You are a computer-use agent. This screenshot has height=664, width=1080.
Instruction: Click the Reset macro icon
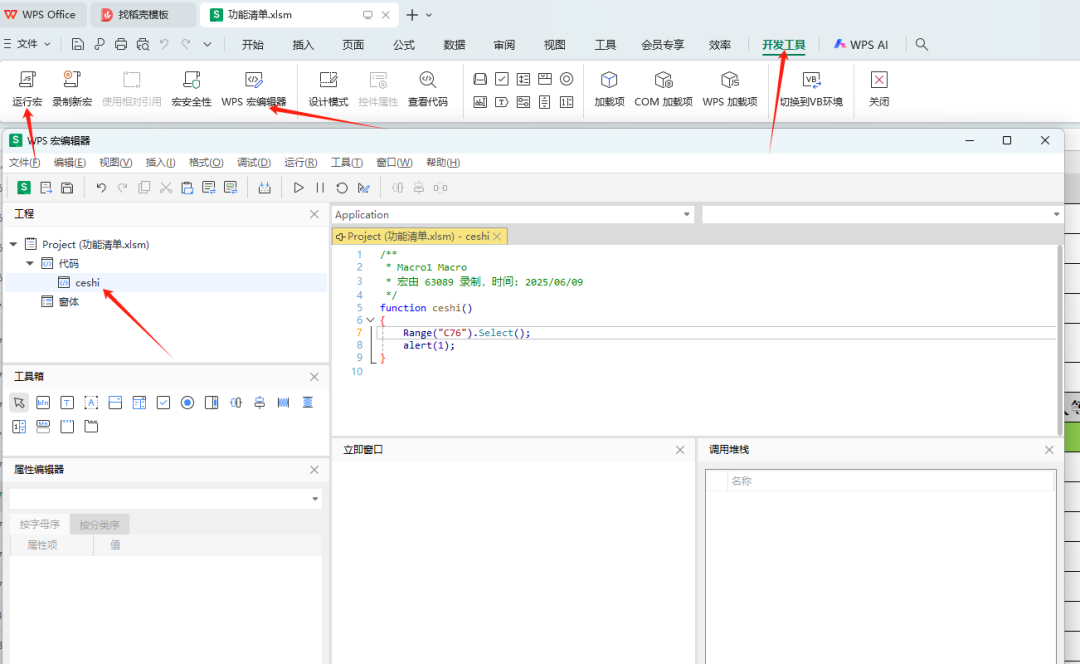click(x=342, y=187)
